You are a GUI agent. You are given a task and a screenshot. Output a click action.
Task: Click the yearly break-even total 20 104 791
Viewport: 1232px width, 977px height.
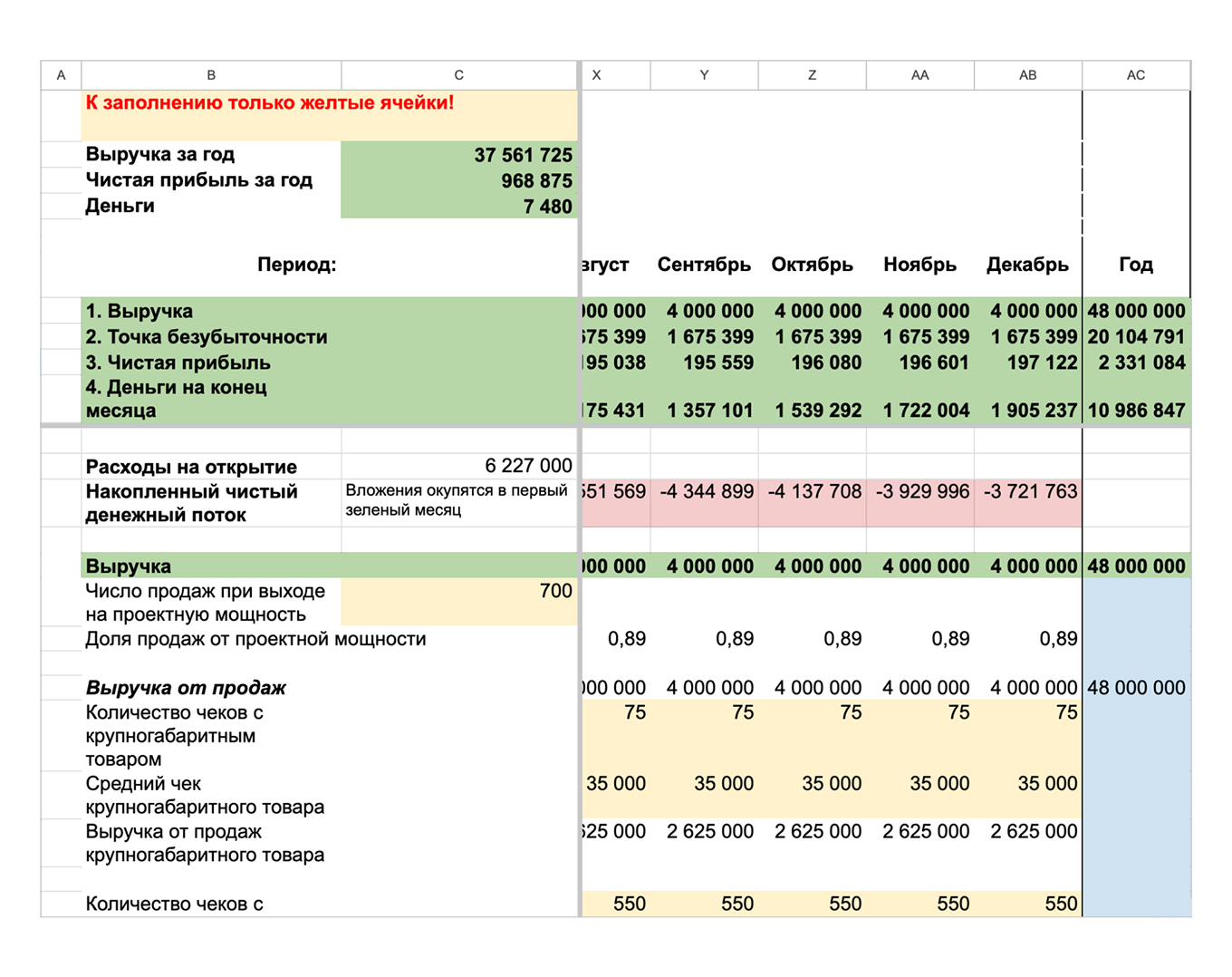pos(1136,336)
